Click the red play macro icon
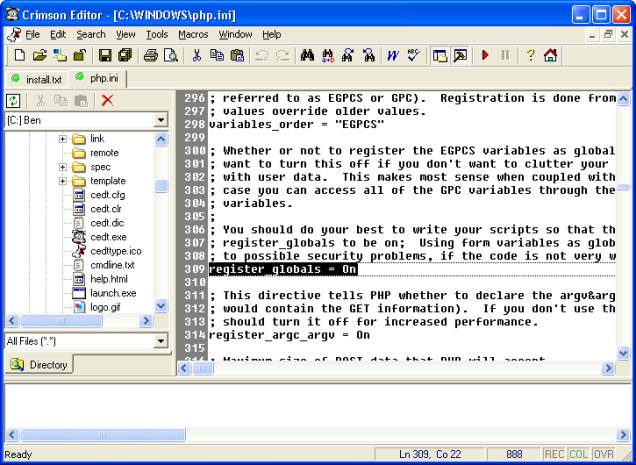Image resolution: width=636 pixels, height=465 pixels. tap(485, 55)
